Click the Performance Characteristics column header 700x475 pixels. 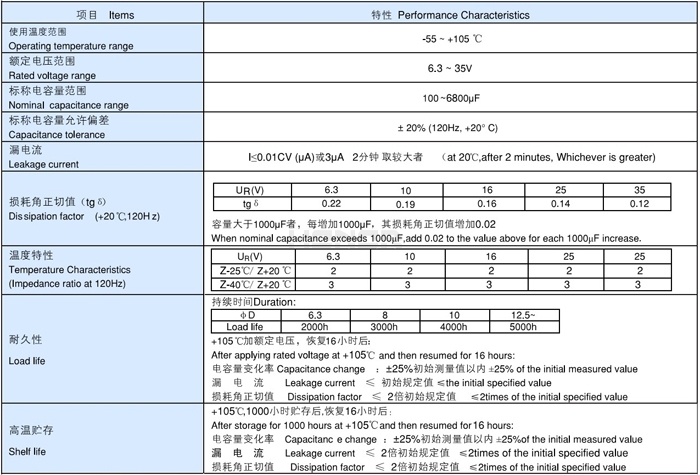[450, 13]
